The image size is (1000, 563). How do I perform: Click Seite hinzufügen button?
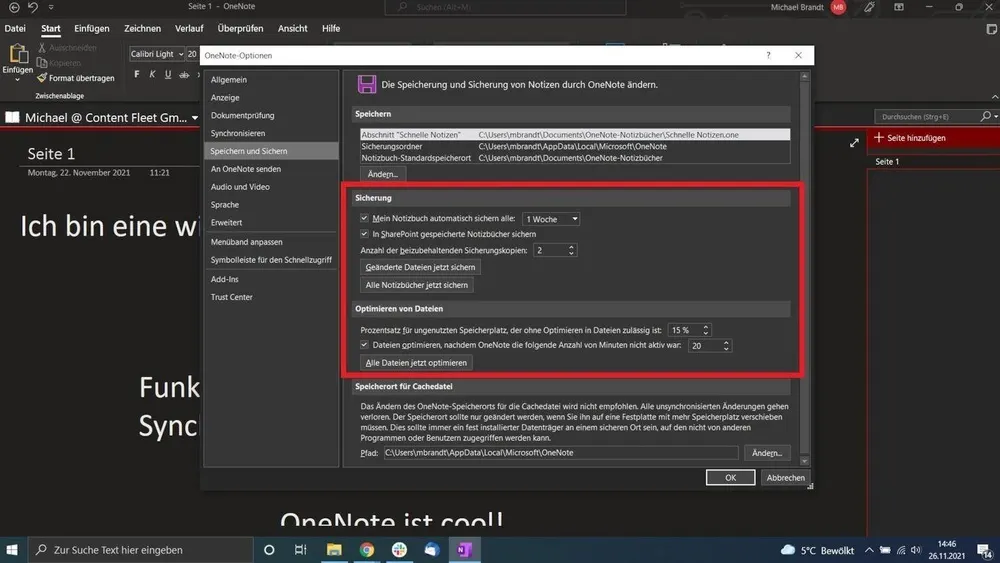pyautogui.click(x=910, y=138)
